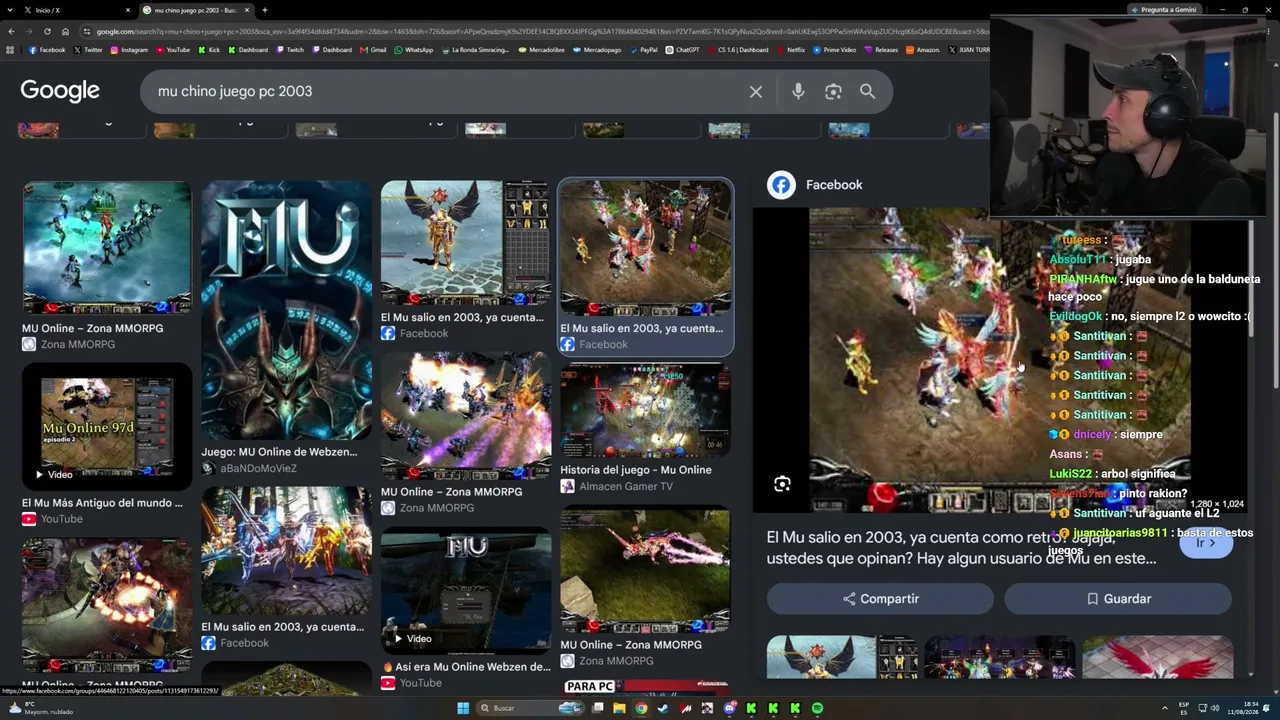Open the preview caption El Mu salio en 2003

coord(961,548)
